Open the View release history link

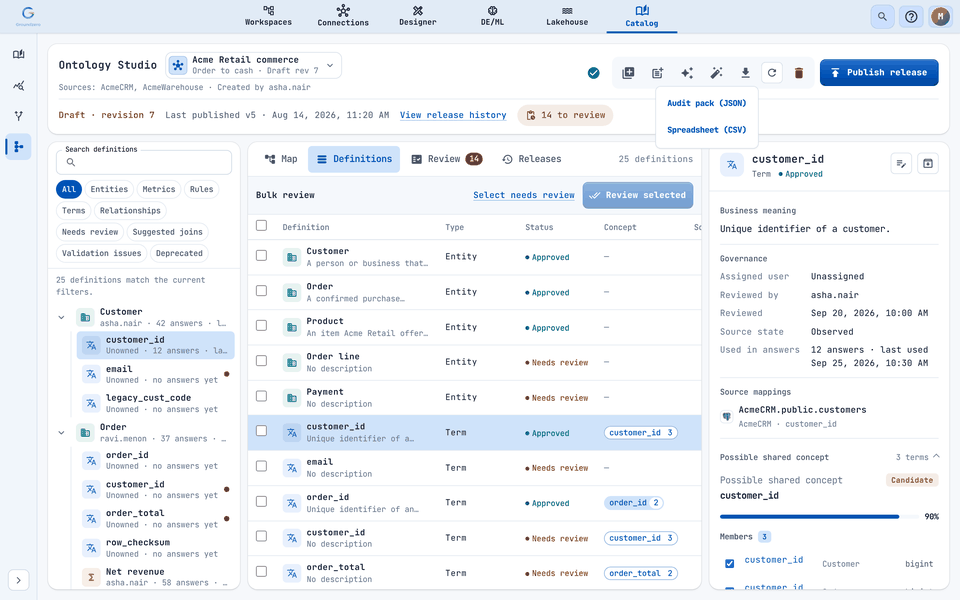pos(453,115)
